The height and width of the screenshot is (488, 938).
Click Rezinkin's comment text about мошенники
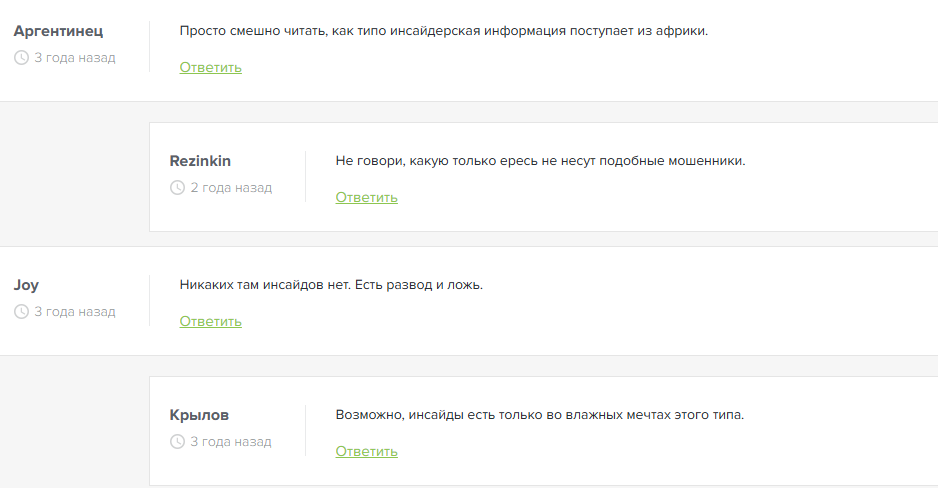[540, 161]
